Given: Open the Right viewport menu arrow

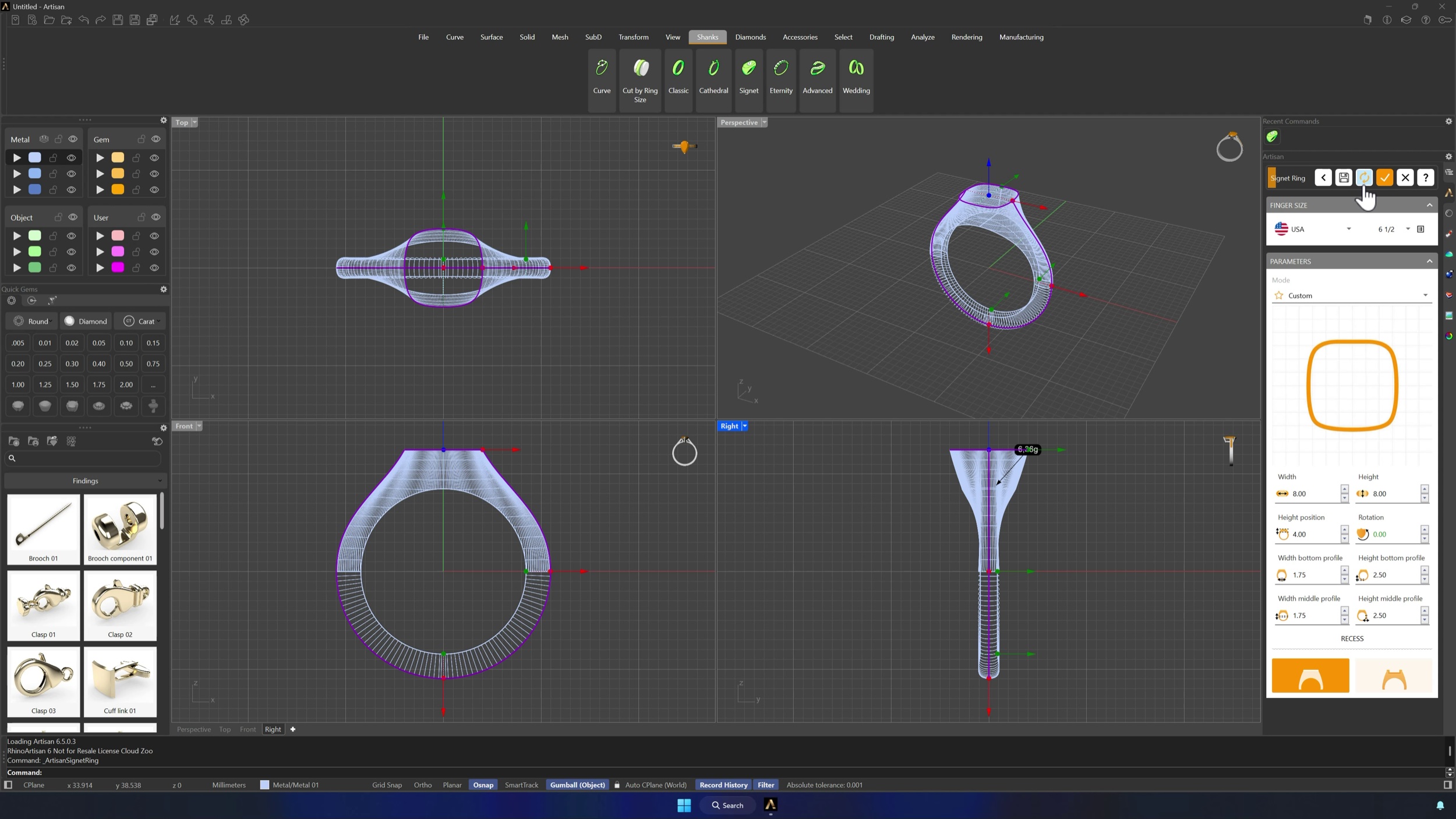Looking at the screenshot, I should pos(744,426).
